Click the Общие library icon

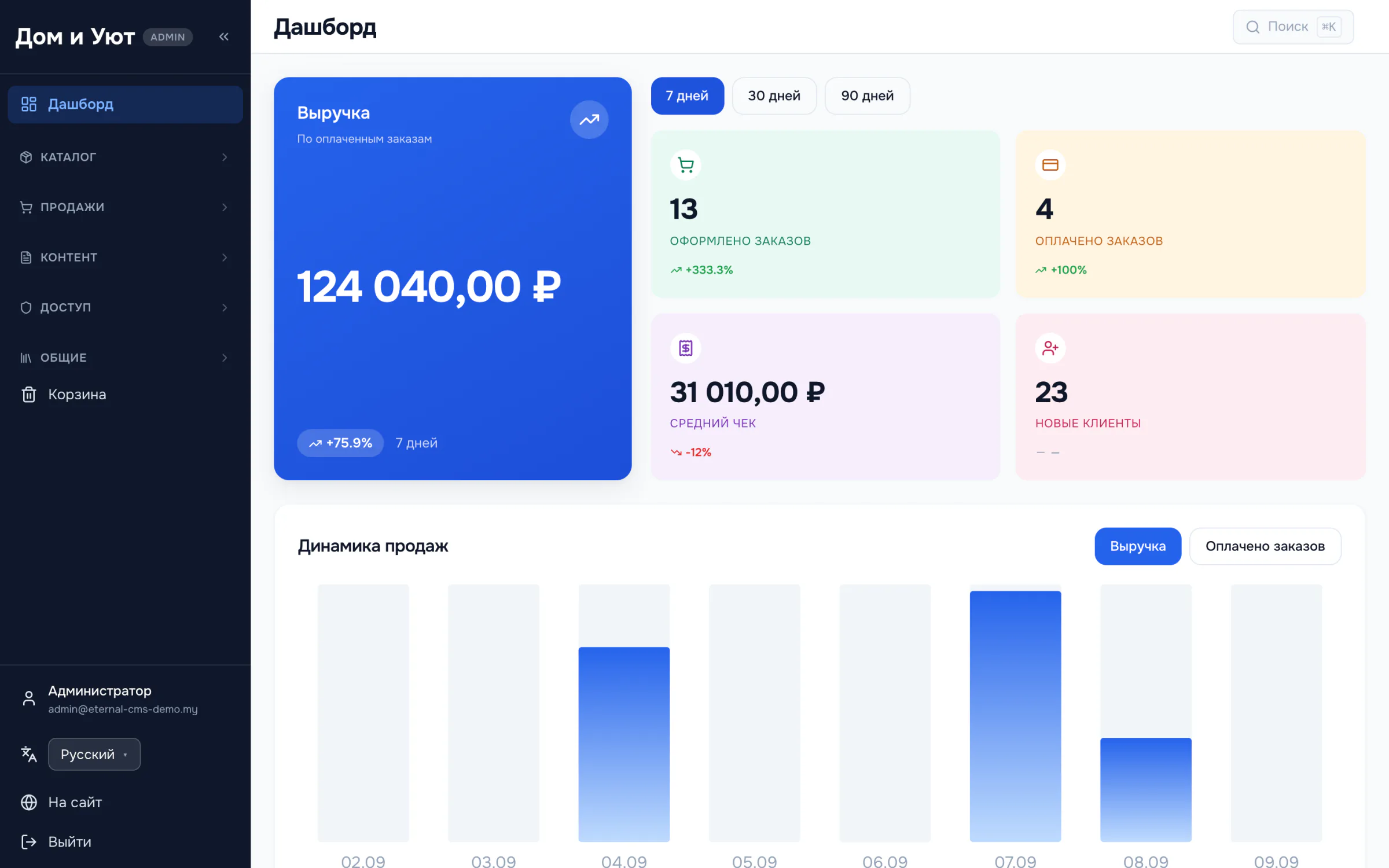click(x=26, y=358)
